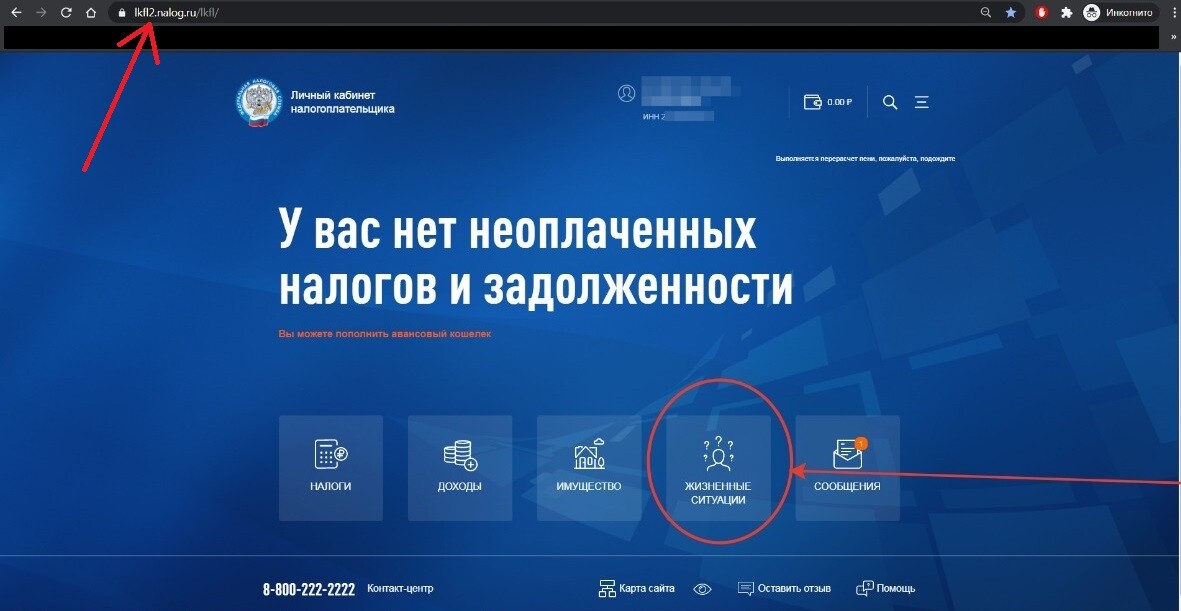The height and width of the screenshot is (611, 1181).
Task: Click the phone number 8-800-222-2222
Action: coord(309,589)
